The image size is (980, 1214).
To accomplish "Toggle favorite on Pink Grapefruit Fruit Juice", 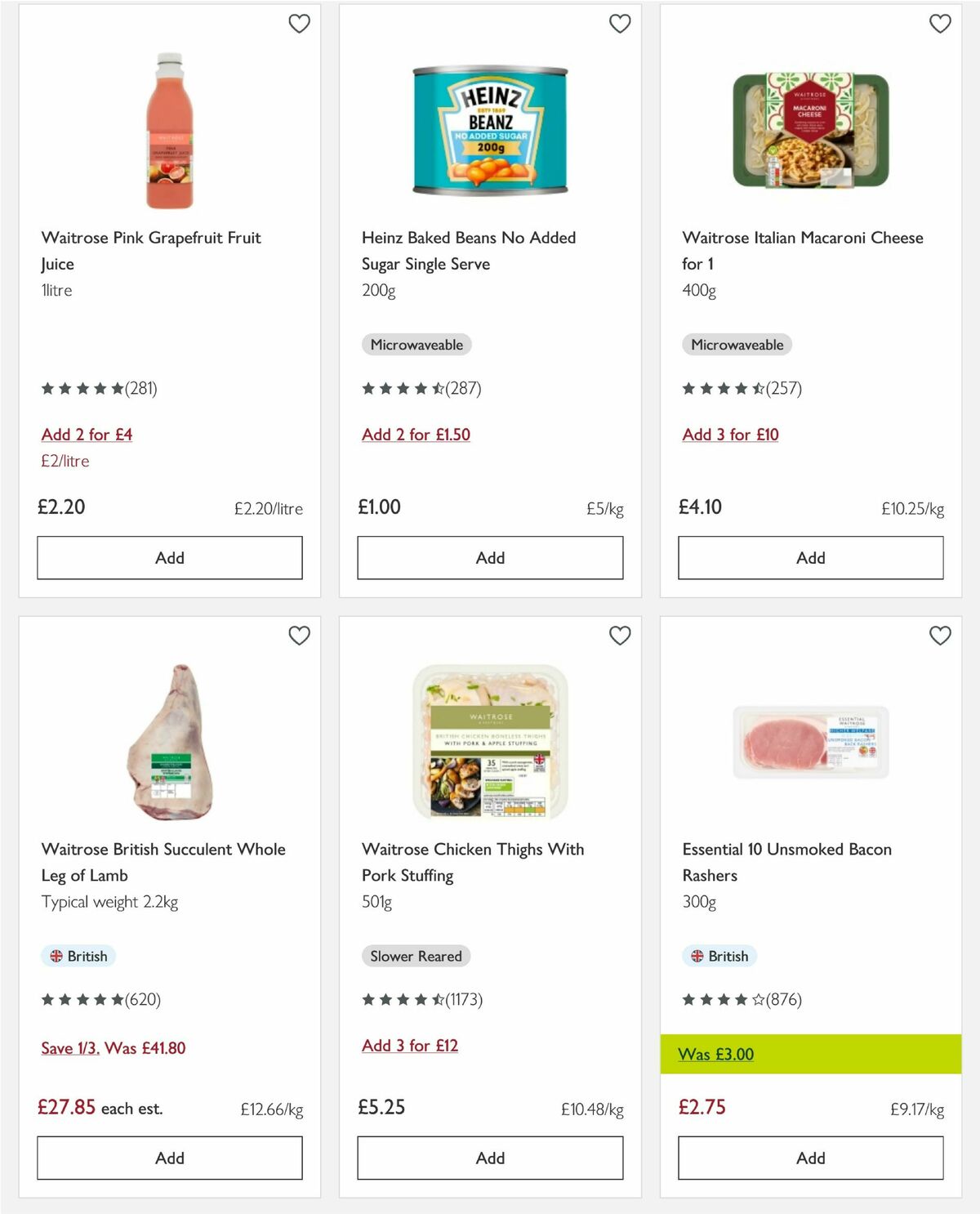I will [x=300, y=24].
